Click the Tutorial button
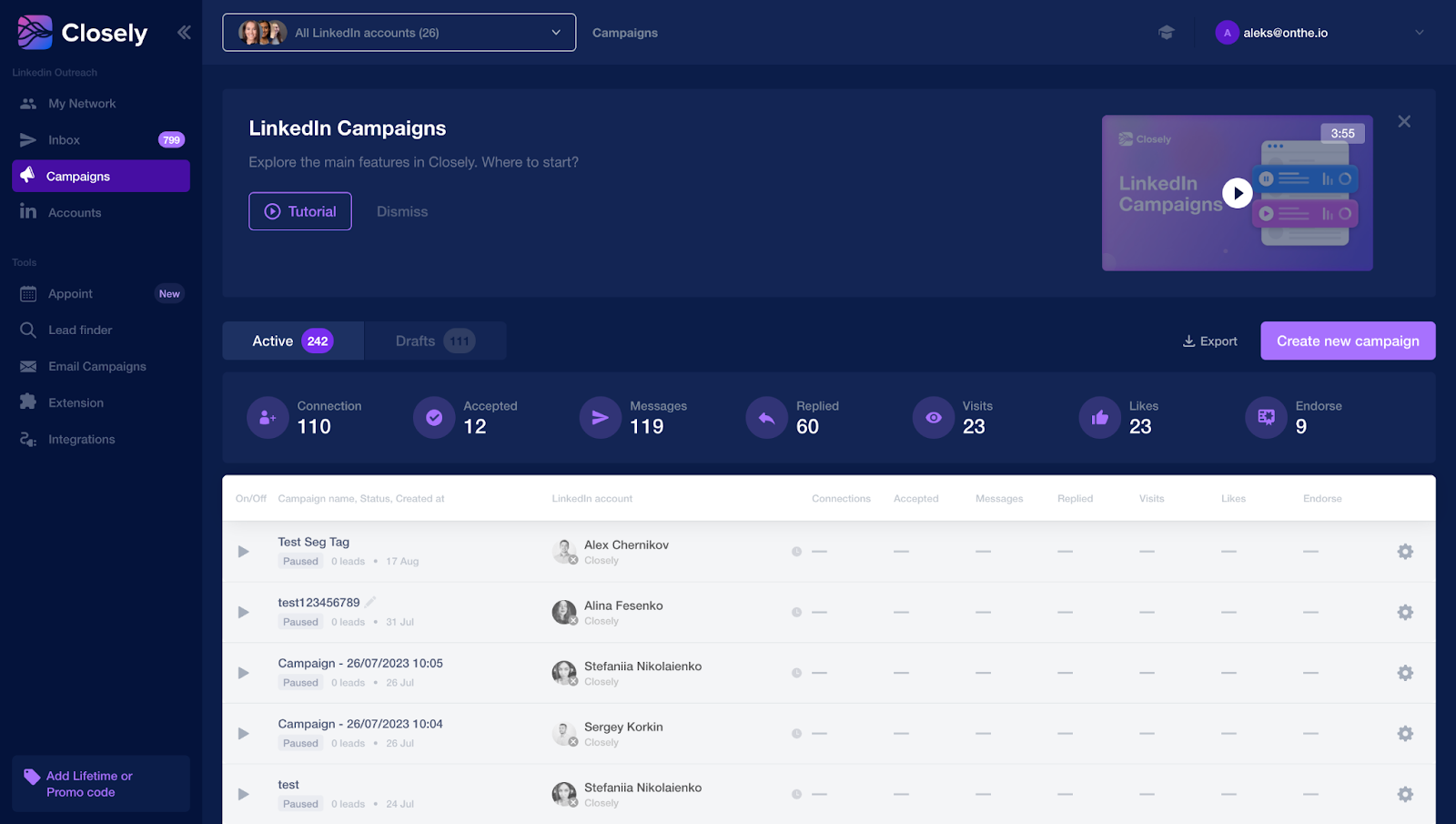This screenshot has height=824, width=1456. (300, 211)
